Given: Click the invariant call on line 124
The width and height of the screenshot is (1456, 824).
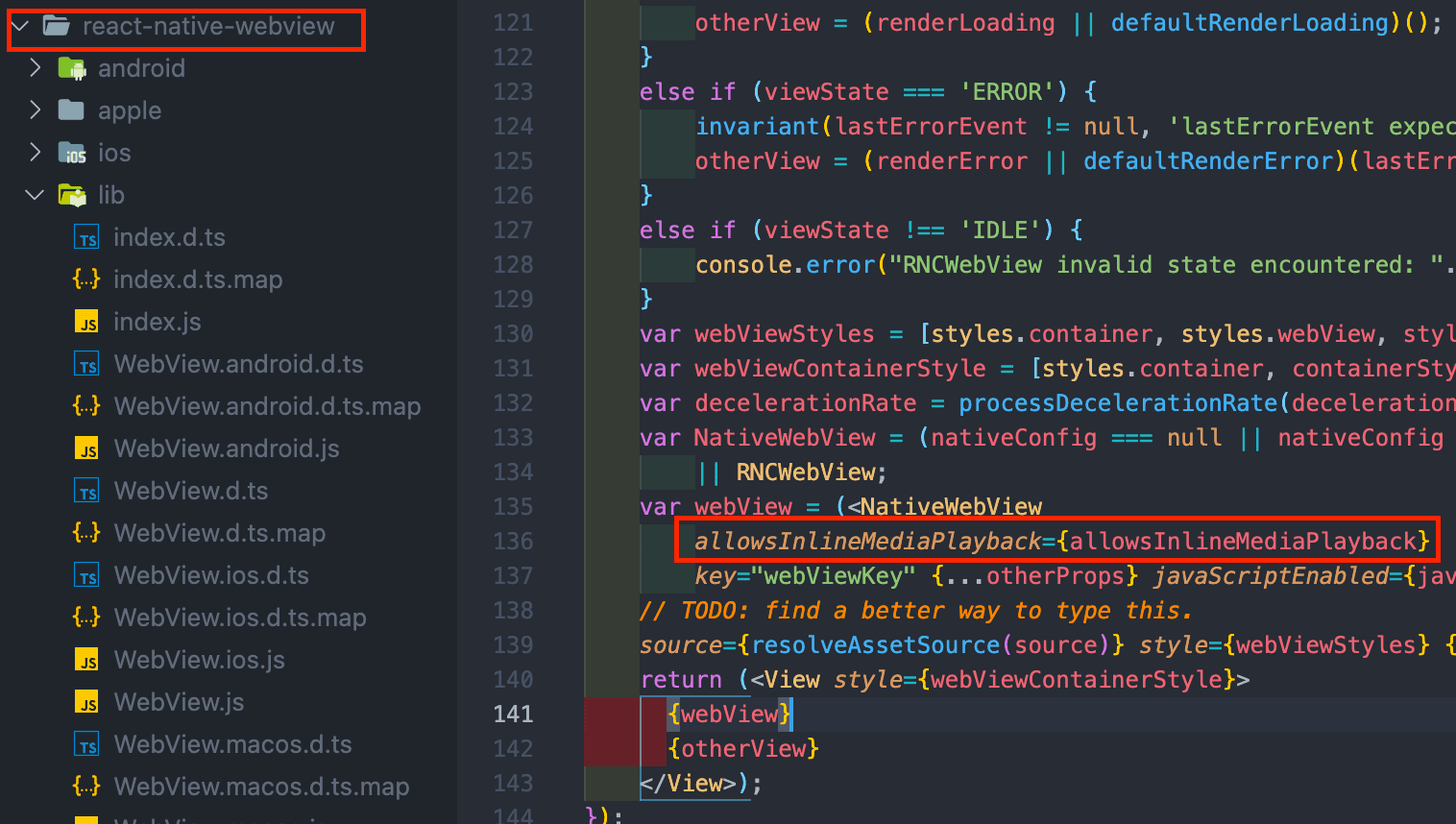Looking at the screenshot, I should pyautogui.click(x=757, y=127).
